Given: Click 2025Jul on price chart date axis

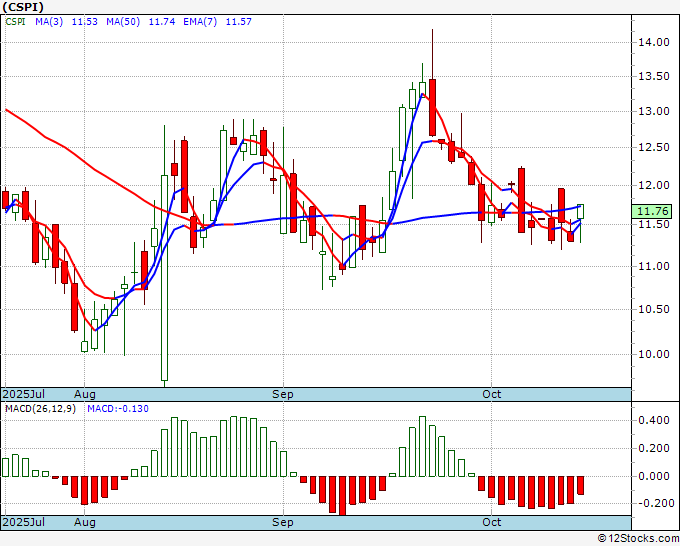Looking at the screenshot, I should [x=24, y=394].
